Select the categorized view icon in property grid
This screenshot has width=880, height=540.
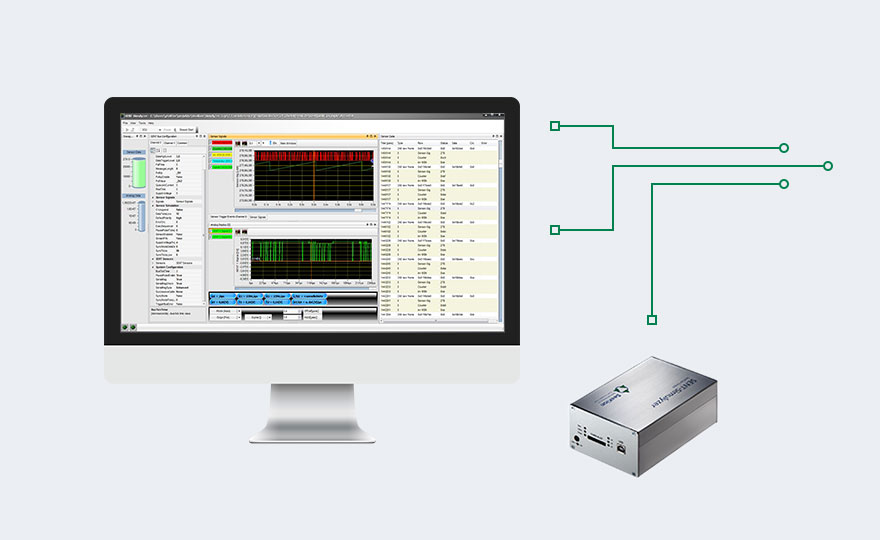(153, 150)
